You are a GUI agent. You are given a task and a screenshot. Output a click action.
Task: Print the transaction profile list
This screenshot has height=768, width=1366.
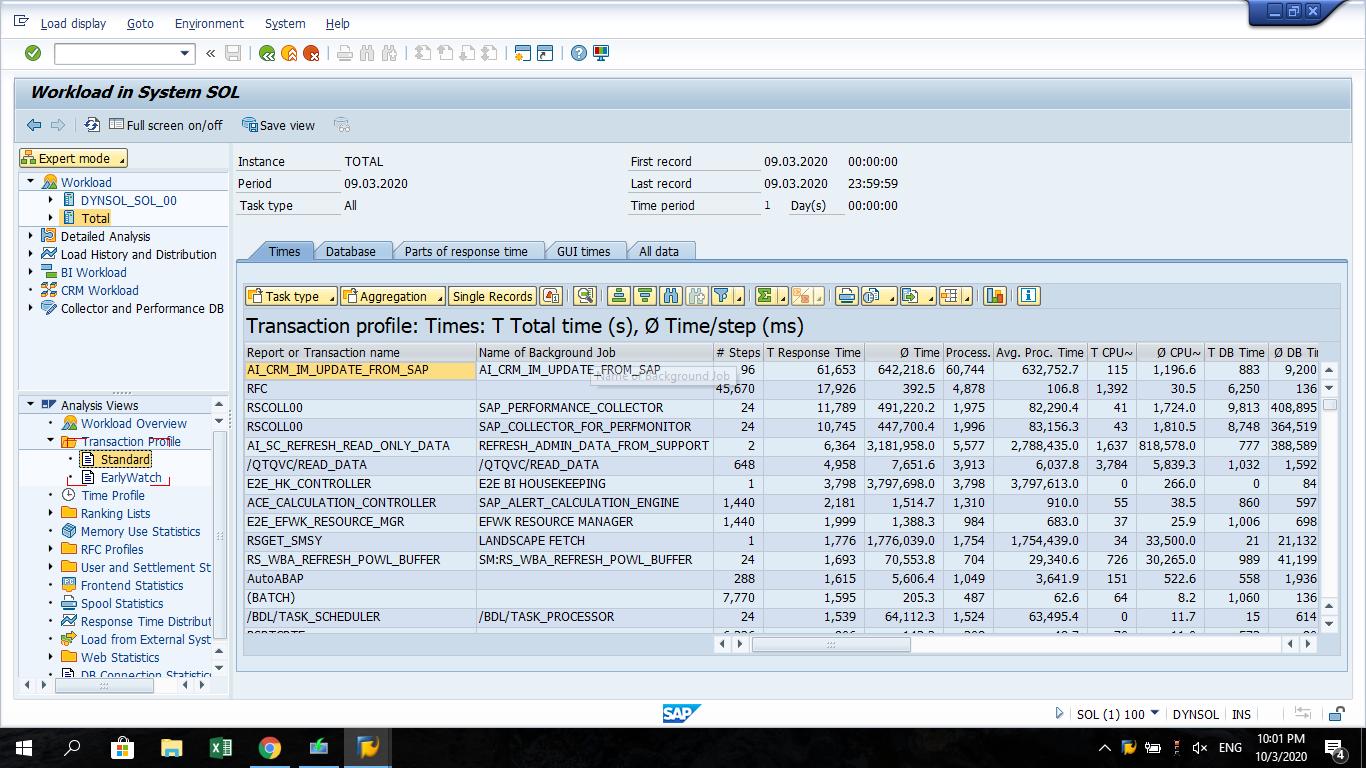point(845,295)
